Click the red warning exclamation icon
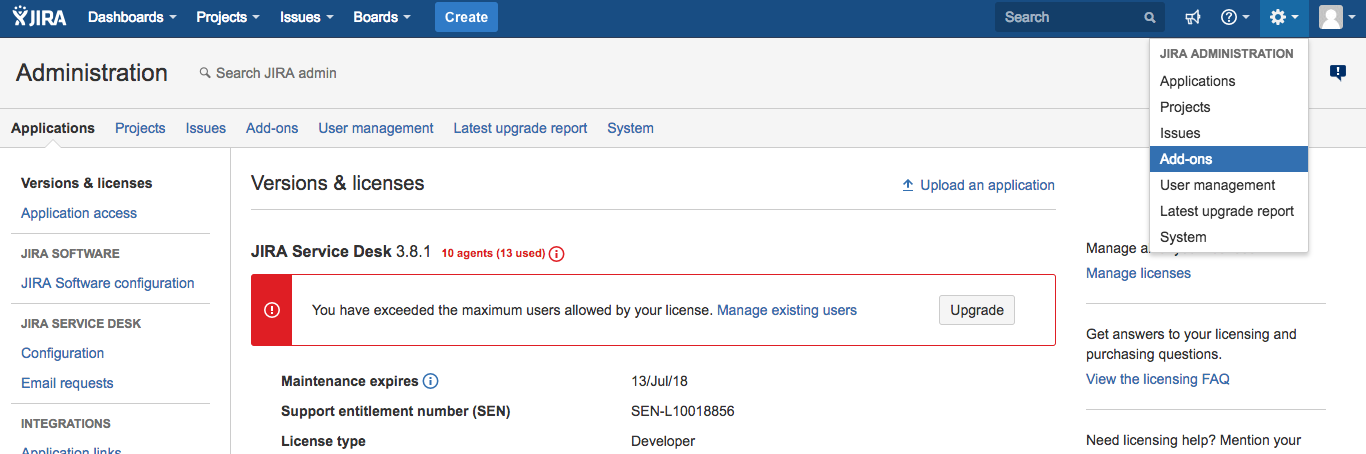Image resolution: width=1366 pixels, height=454 pixels. pyautogui.click(x=271, y=310)
